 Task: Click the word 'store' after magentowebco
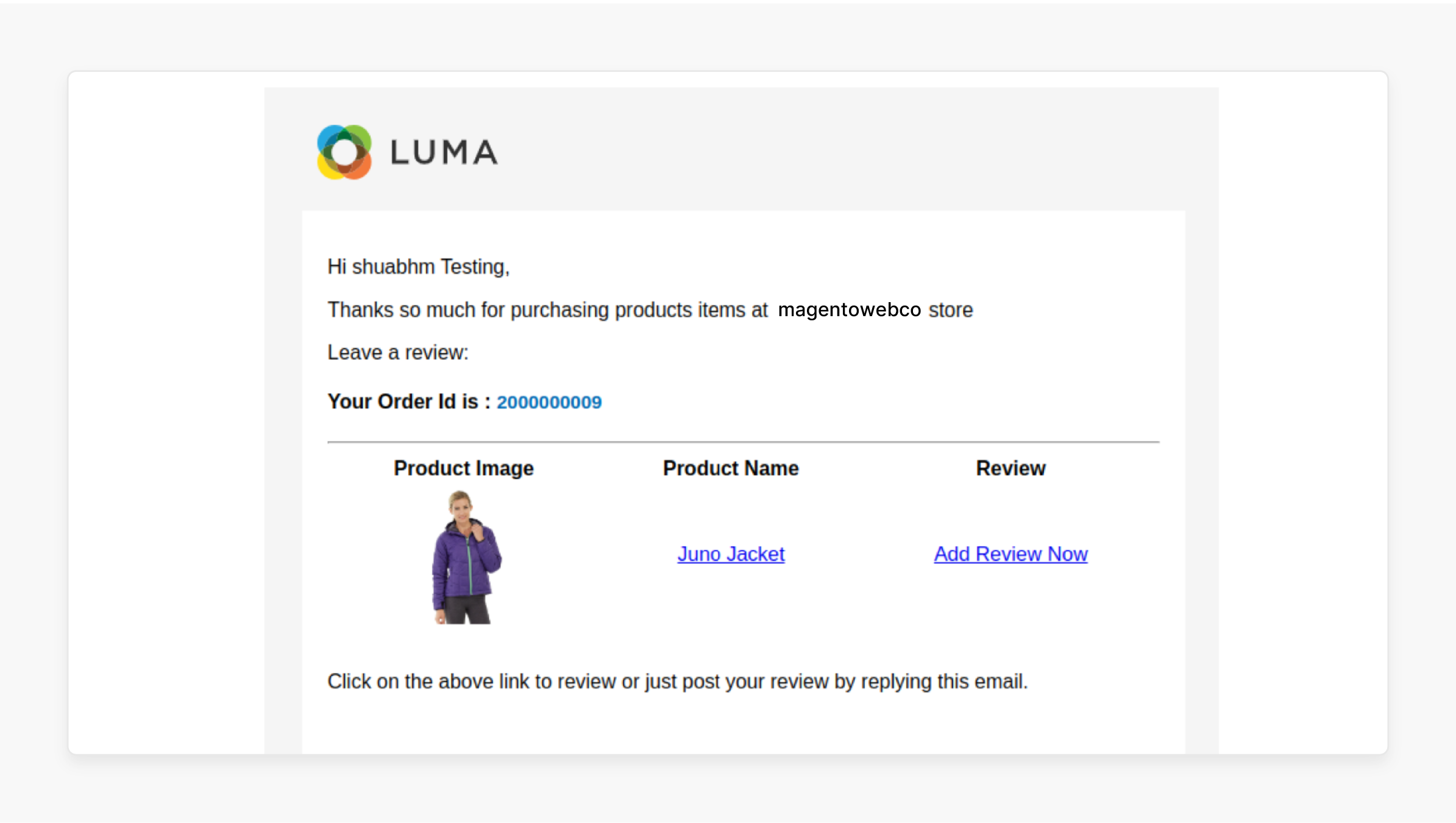tap(950, 309)
